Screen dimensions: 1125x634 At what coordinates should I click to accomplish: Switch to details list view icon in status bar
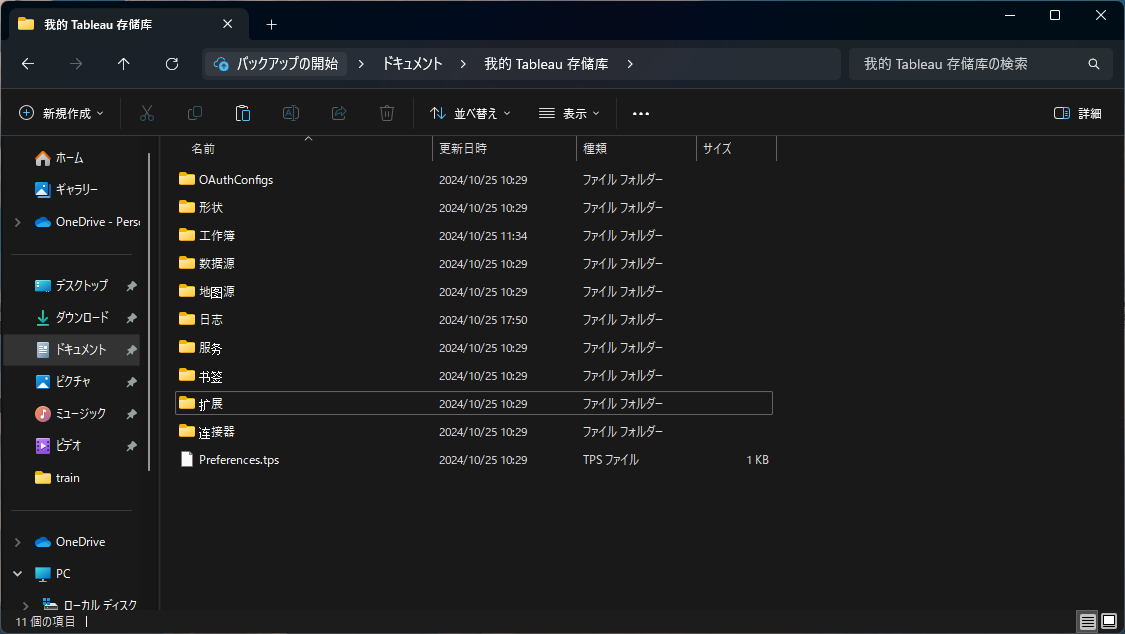tap(1088, 621)
